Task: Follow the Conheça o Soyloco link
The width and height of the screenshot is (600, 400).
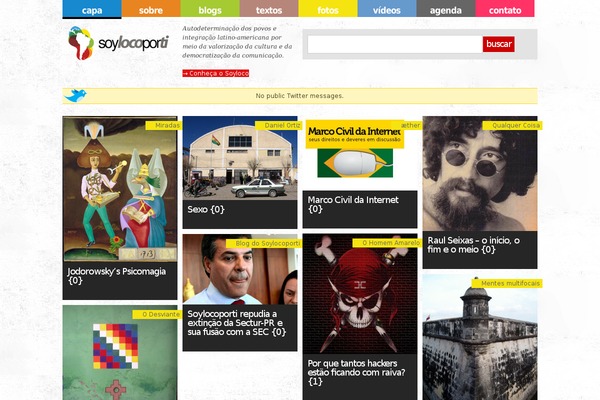Action: [215, 73]
